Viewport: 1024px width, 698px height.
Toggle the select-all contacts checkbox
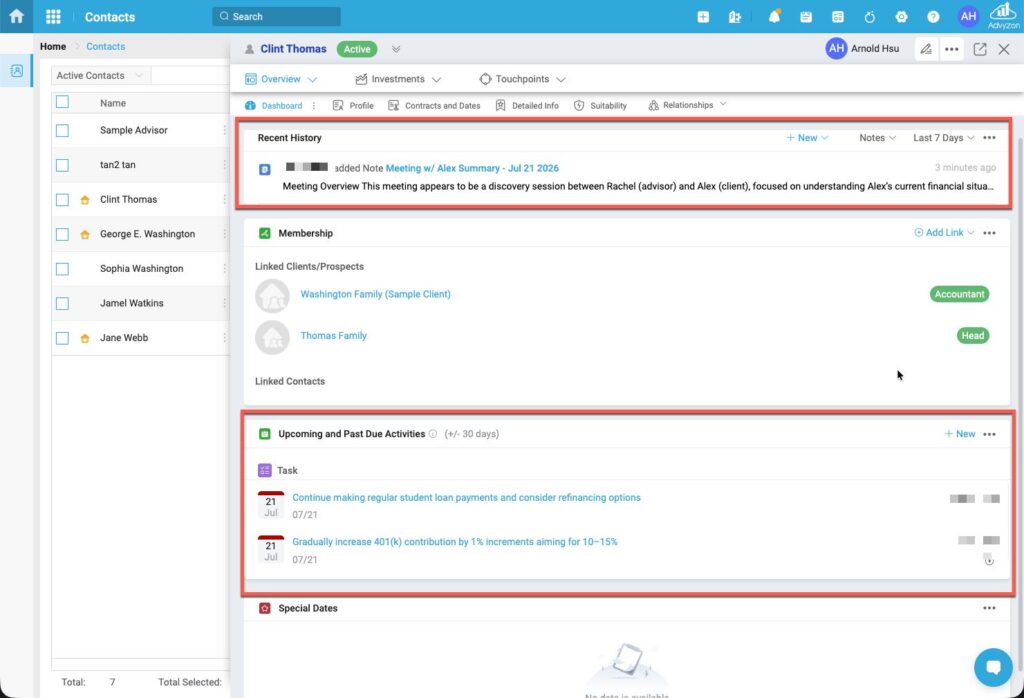point(62,102)
